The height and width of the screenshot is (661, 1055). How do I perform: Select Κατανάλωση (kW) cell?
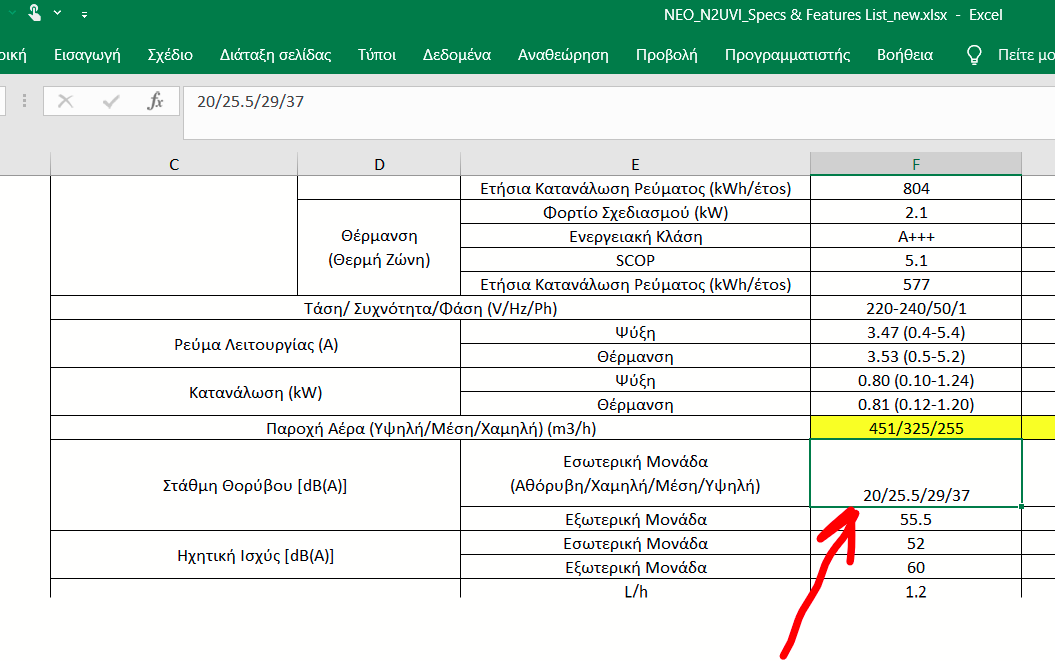tap(256, 392)
